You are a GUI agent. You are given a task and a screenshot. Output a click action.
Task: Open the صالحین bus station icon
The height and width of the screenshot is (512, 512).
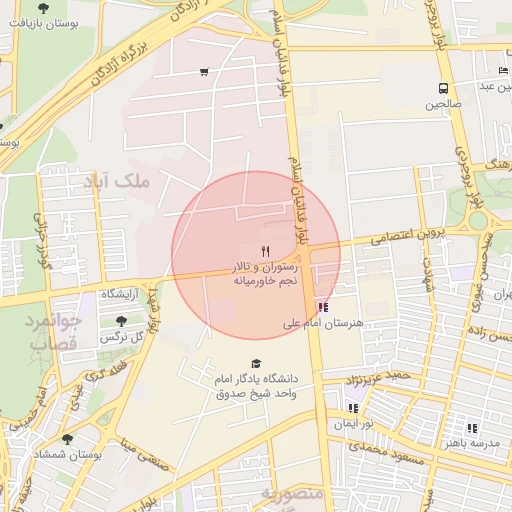[443, 89]
